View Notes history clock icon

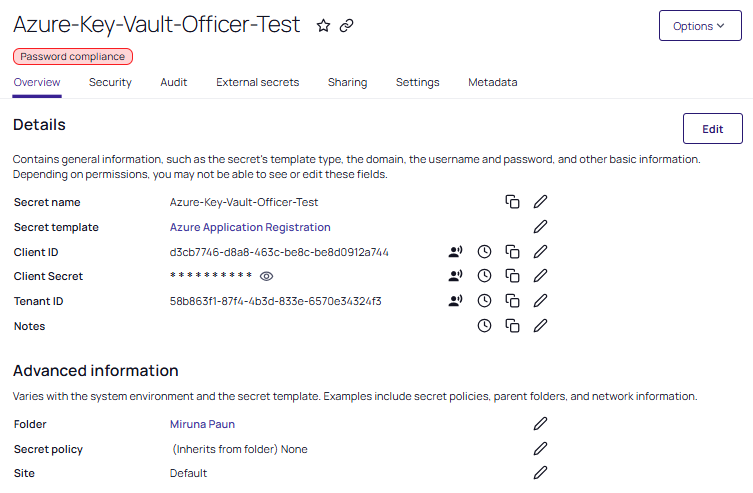coord(484,326)
